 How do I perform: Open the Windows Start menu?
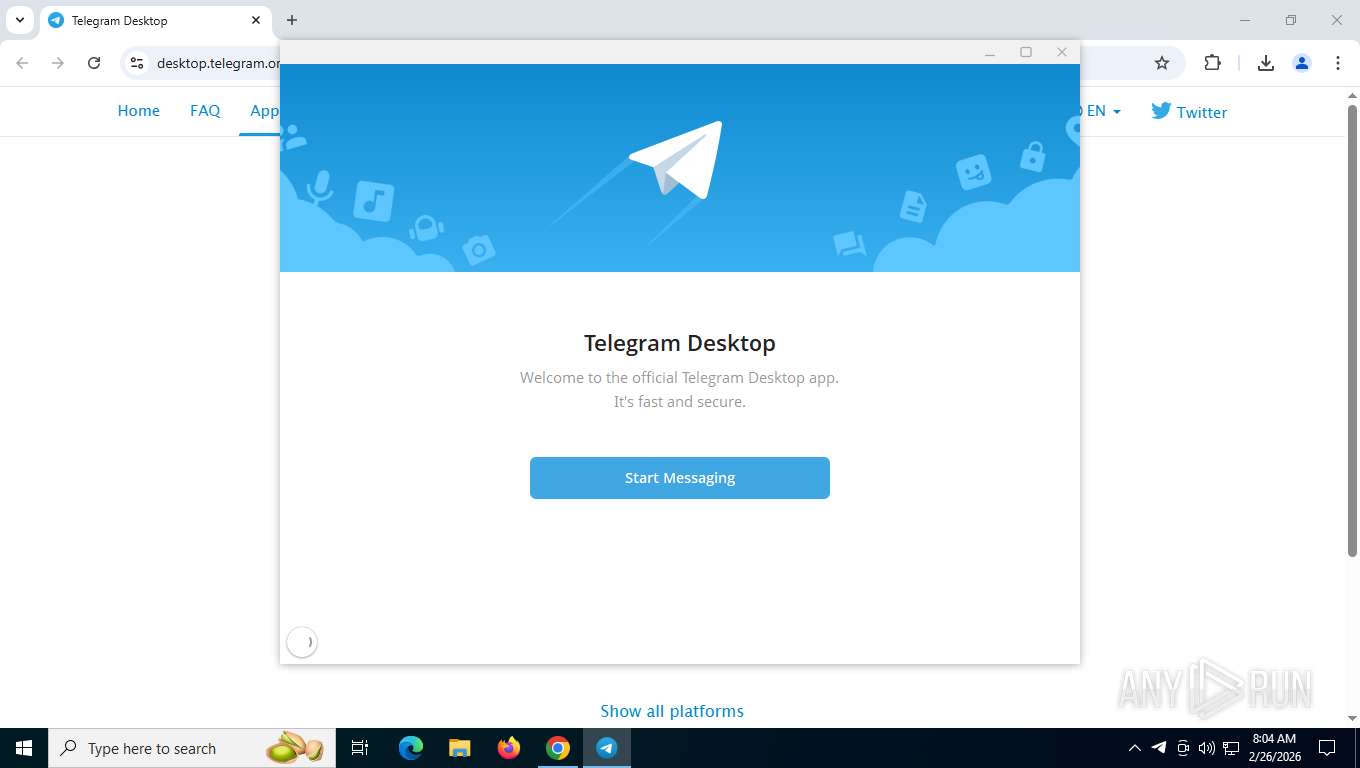tap(24, 748)
